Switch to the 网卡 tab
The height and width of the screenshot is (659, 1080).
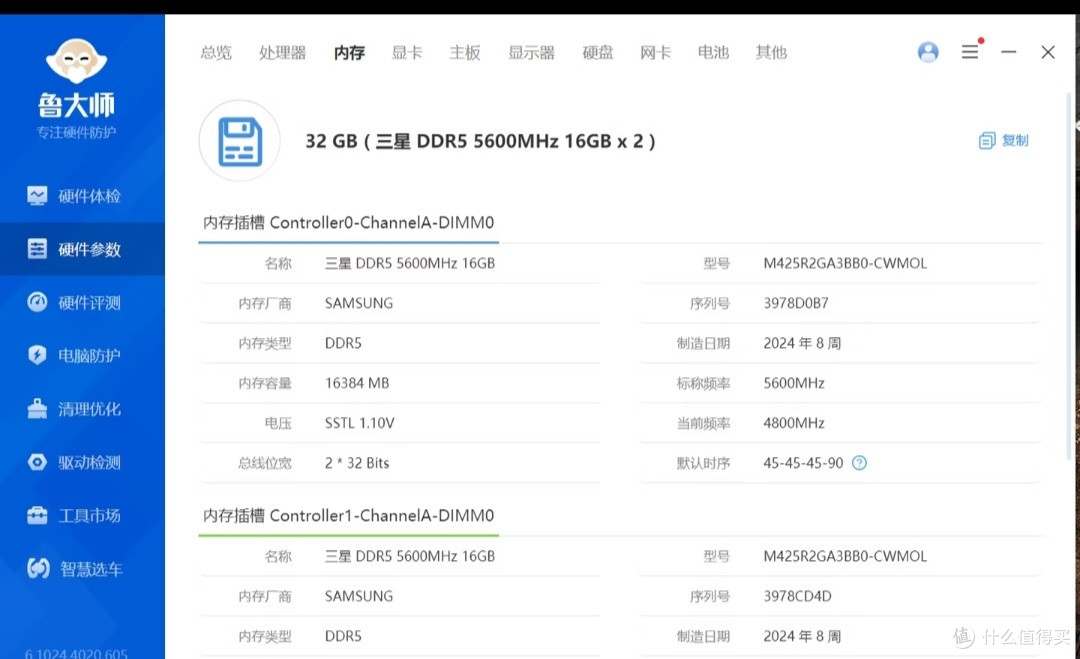pyautogui.click(x=655, y=52)
